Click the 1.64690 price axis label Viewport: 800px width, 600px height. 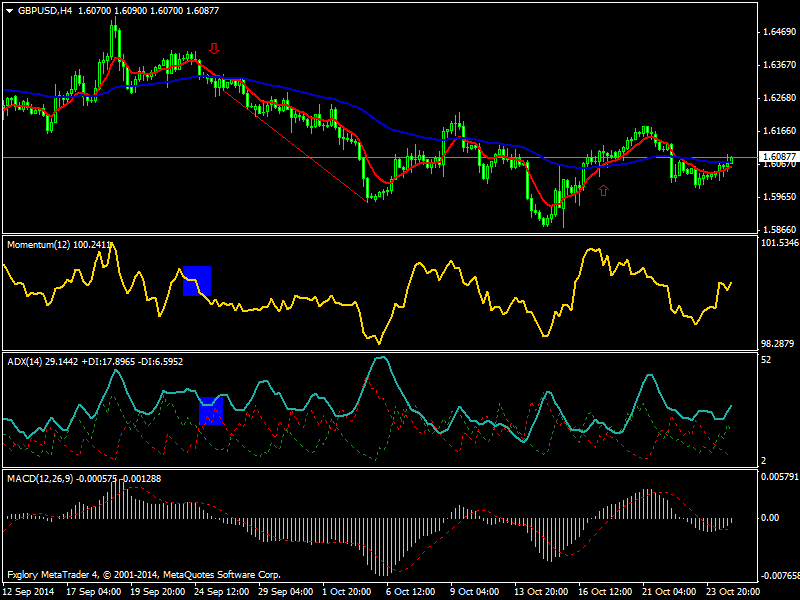[x=770, y=32]
